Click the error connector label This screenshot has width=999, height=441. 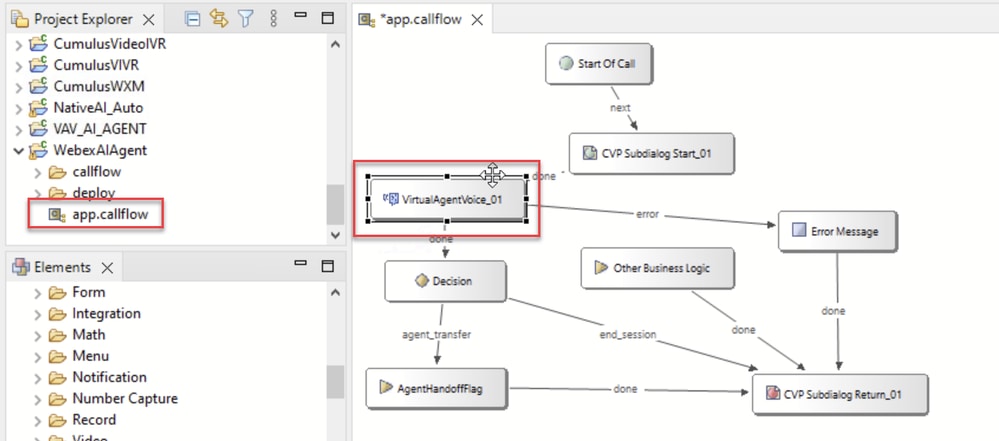(x=647, y=215)
